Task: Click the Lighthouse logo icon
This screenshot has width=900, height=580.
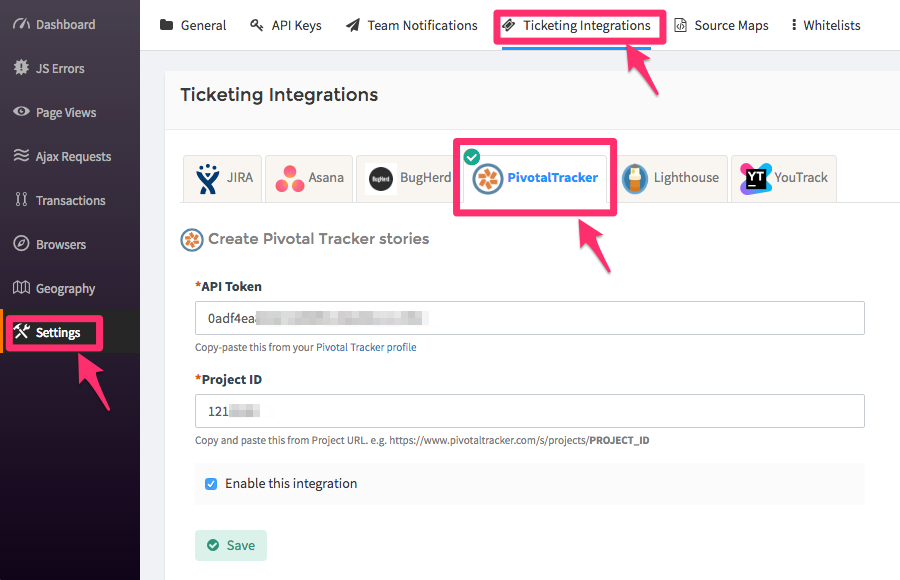Action: pyautogui.click(x=635, y=179)
